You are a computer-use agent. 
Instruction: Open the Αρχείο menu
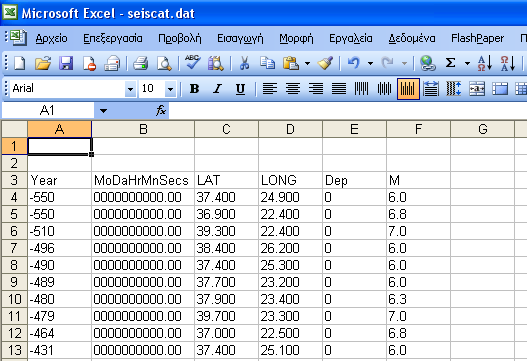51,38
